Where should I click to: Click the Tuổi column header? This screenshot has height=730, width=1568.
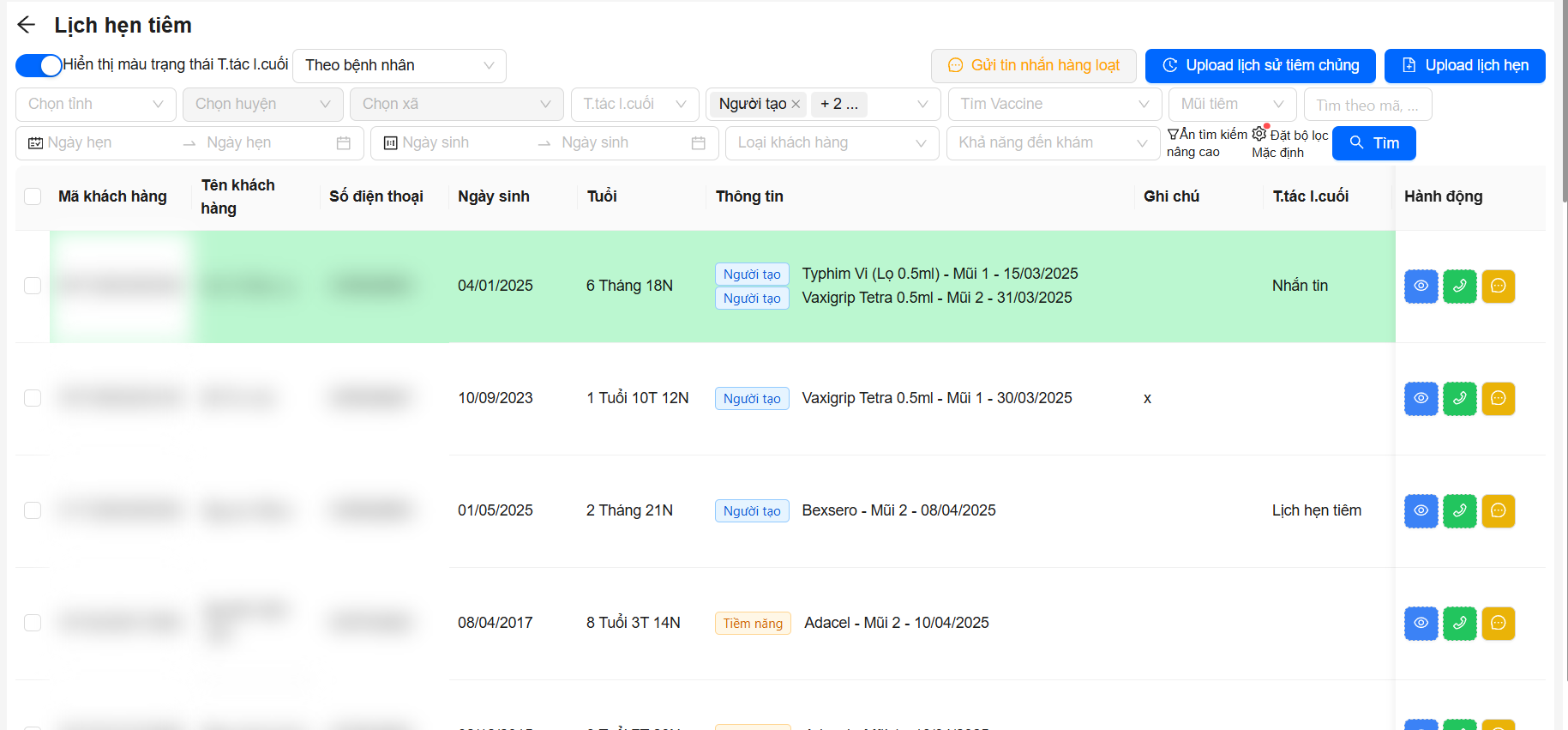[602, 196]
